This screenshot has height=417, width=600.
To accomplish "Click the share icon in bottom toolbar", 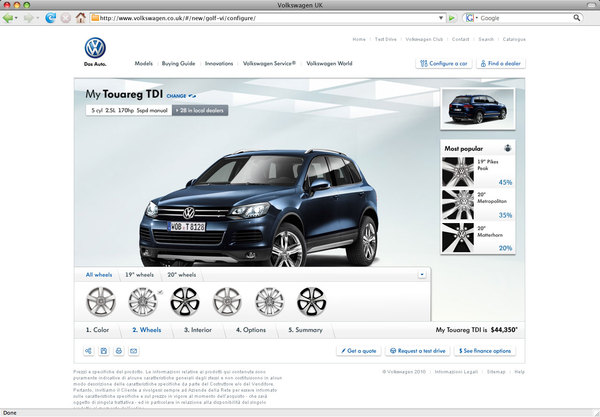I will click(x=89, y=351).
